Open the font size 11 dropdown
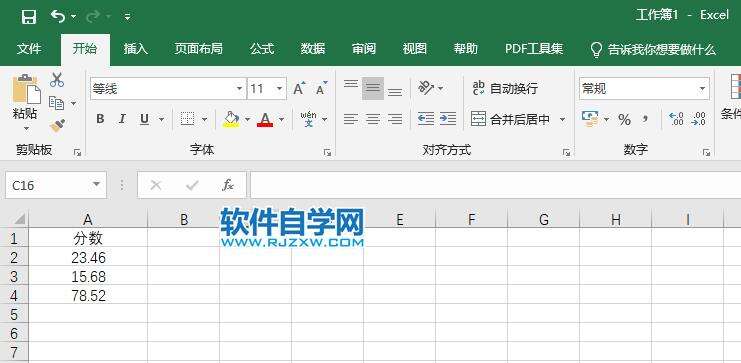The height and width of the screenshot is (363, 741). point(279,89)
